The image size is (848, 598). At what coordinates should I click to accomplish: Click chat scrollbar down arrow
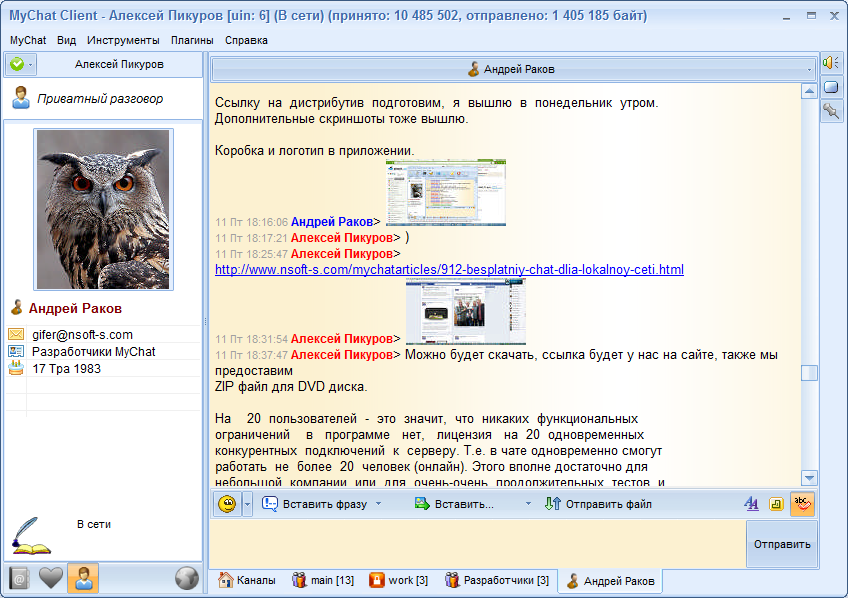[809, 478]
